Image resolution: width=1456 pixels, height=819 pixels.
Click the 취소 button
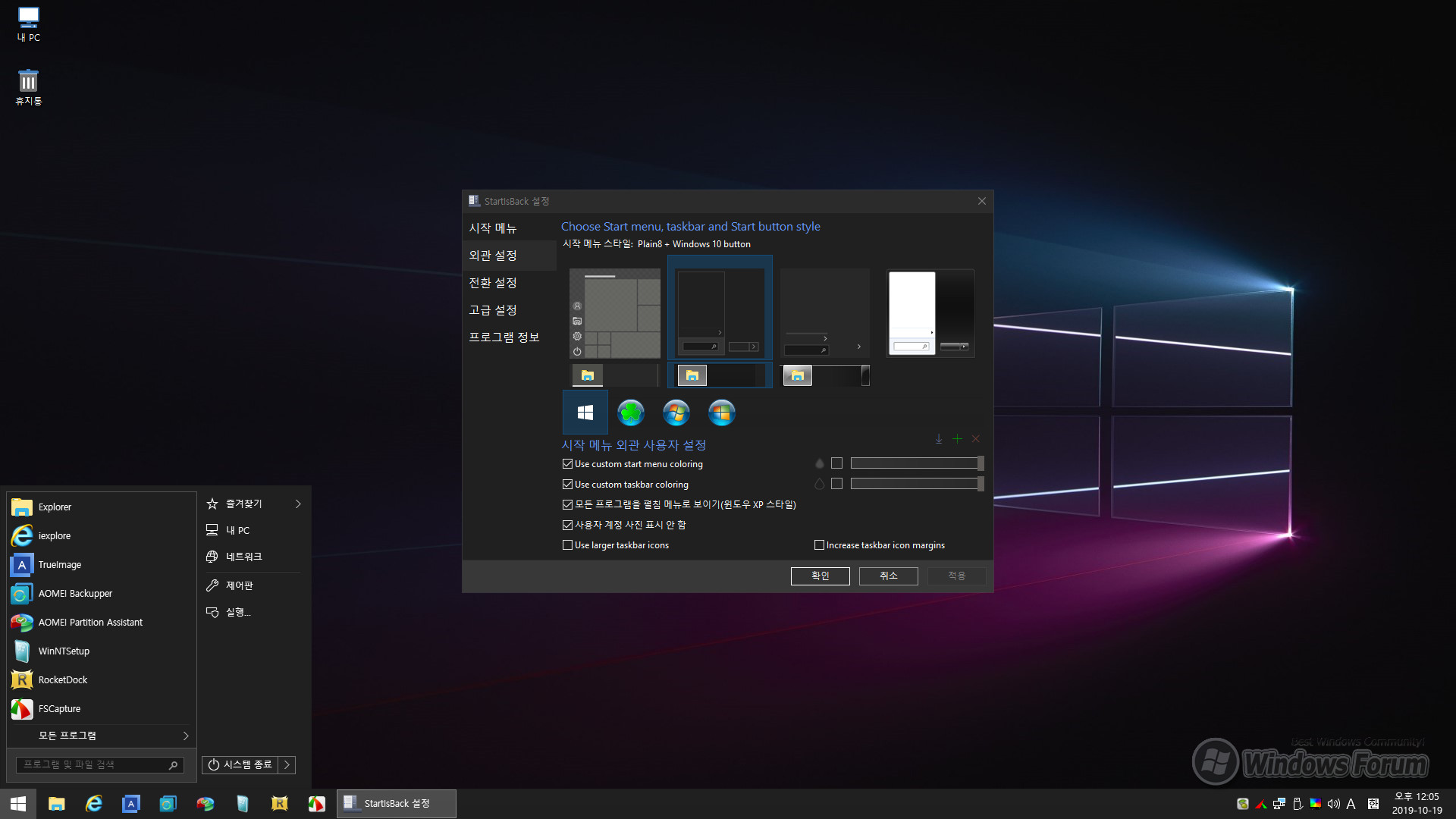888,576
